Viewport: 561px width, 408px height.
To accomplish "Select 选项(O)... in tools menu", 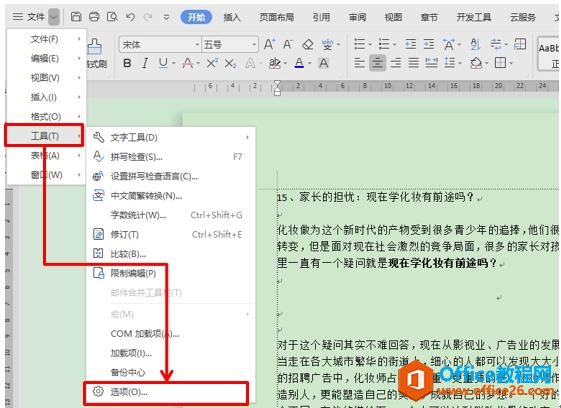I will (x=166, y=392).
